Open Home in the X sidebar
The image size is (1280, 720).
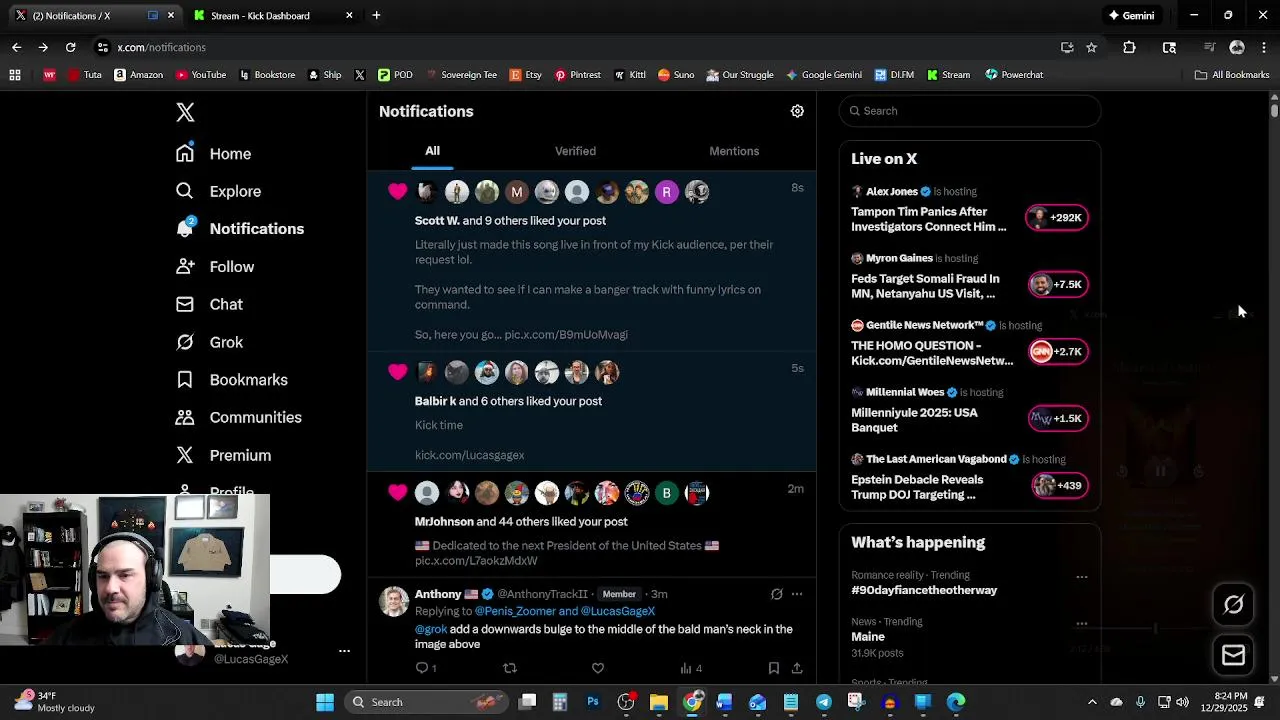(x=213, y=154)
